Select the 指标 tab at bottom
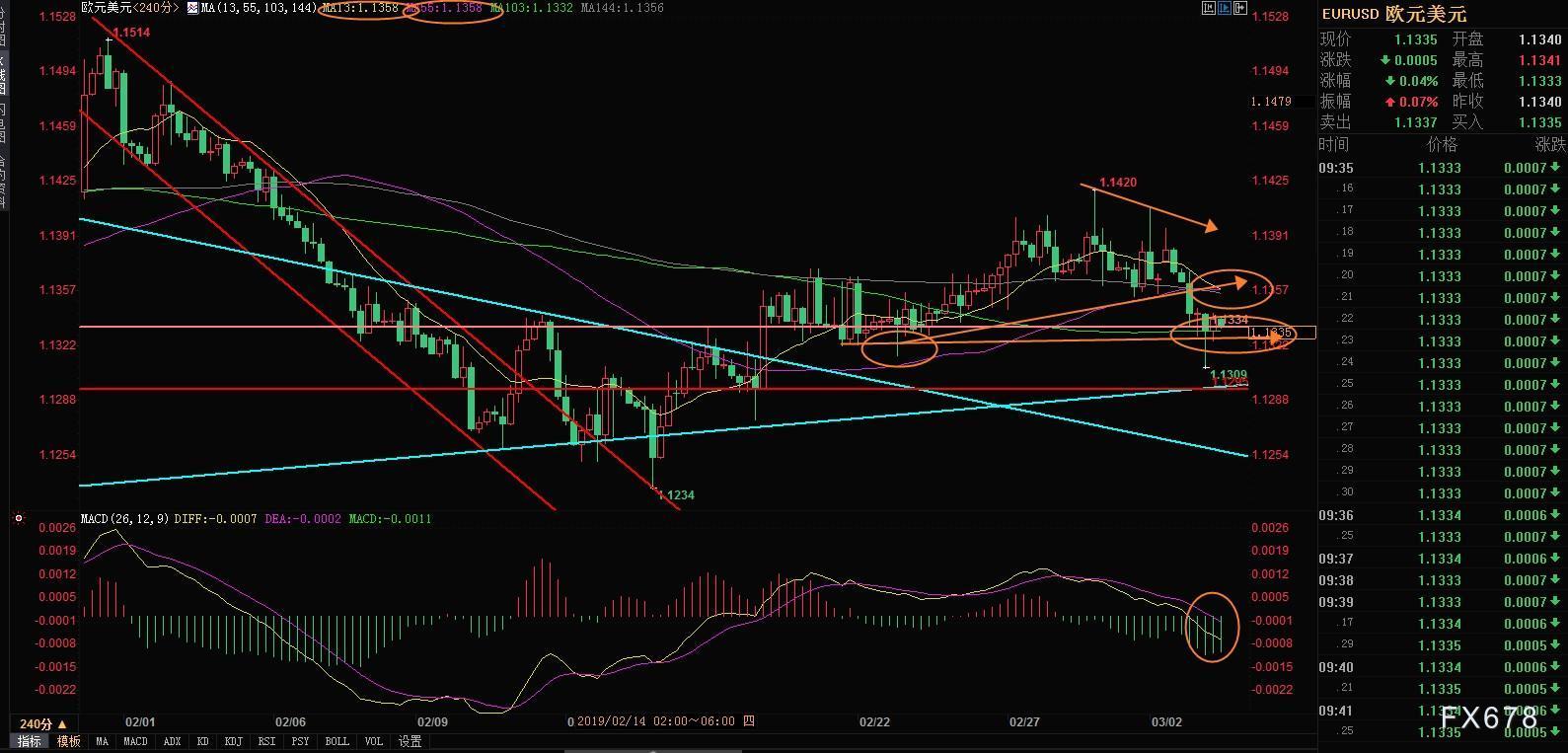 (30, 741)
